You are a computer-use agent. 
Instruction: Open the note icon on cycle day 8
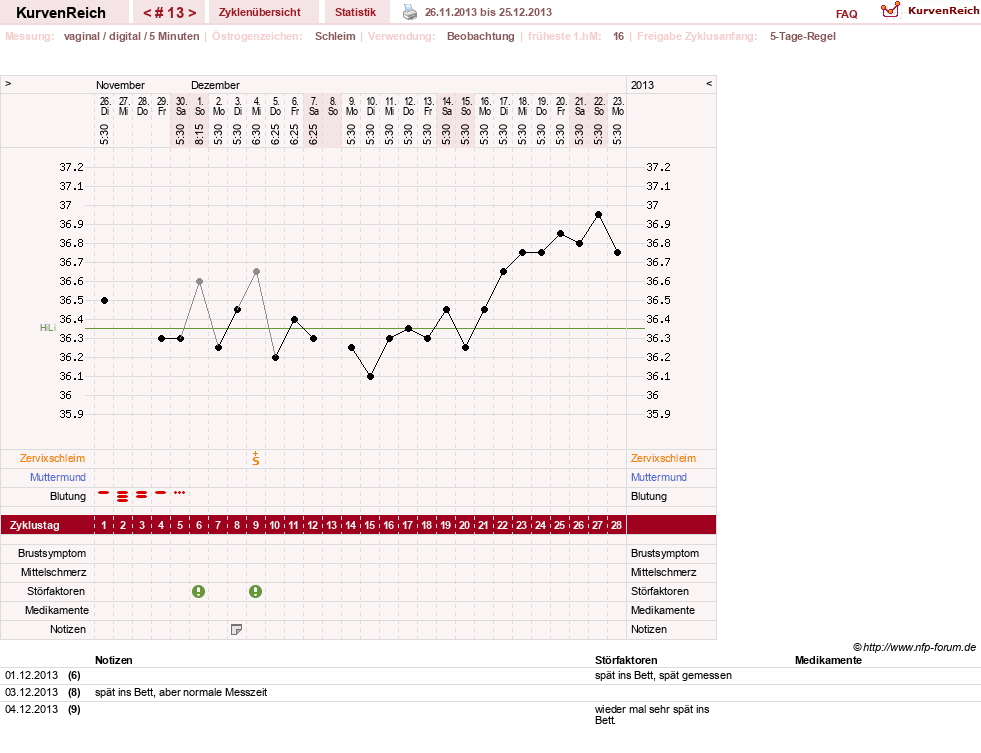(x=236, y=629)
